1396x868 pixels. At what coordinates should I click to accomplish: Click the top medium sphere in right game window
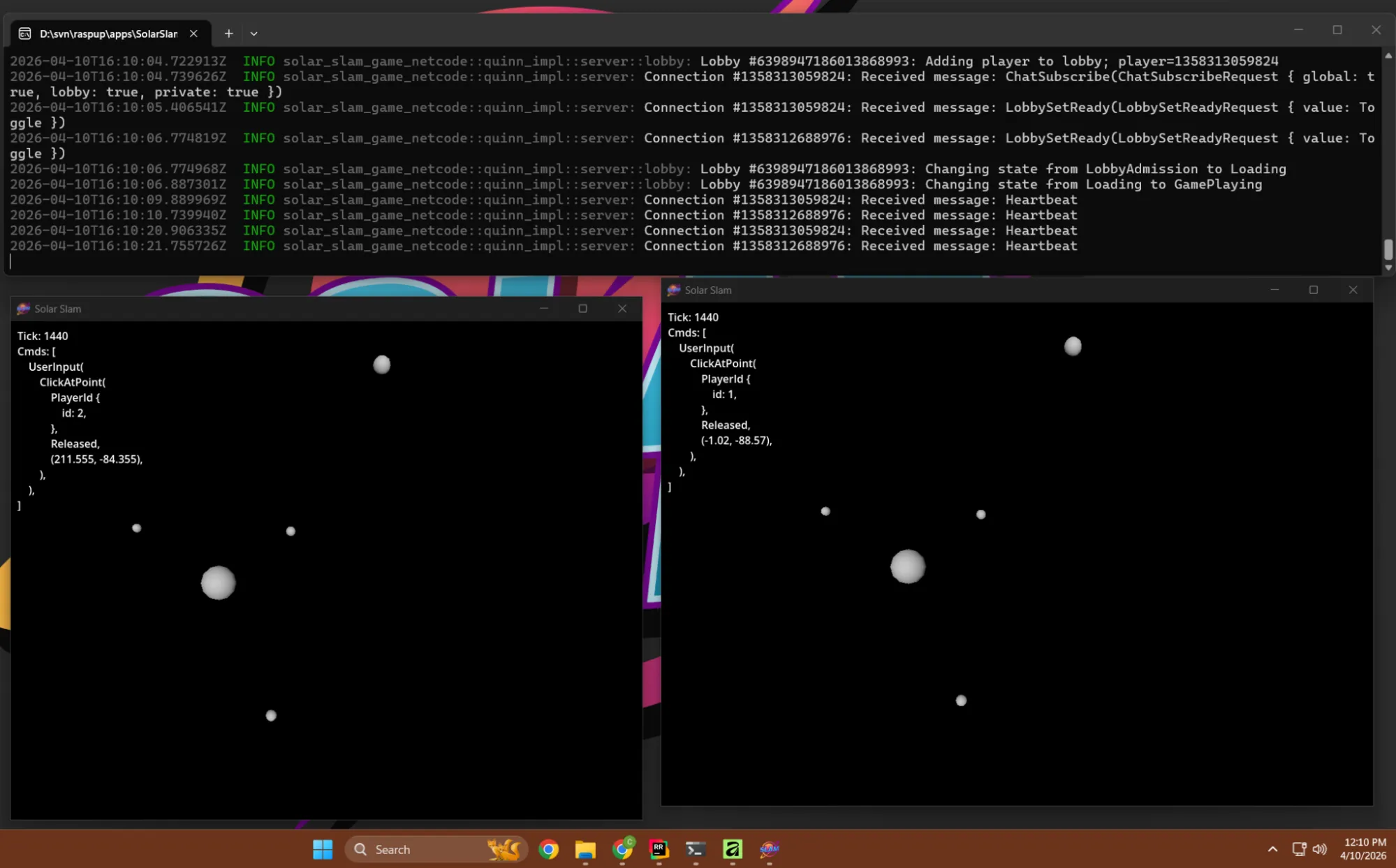(x=1073, y=346)
